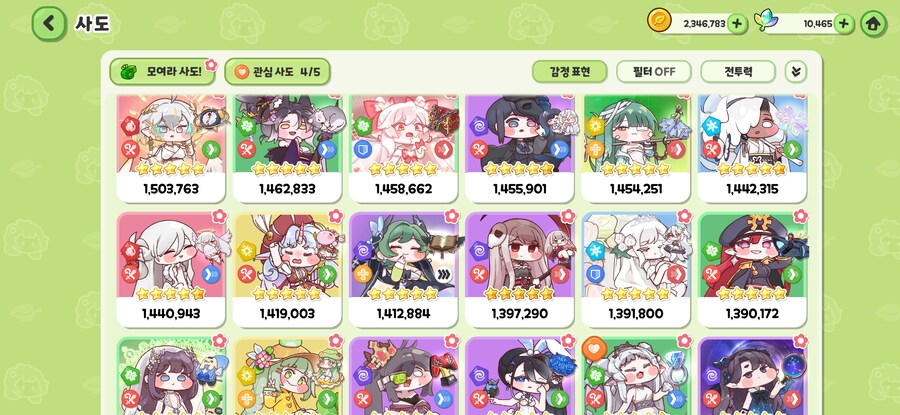The height and width of the screenshot is (415, 900).
Task: Toggle favorite flower on 1,412,884 card
Action: pyautogui.click(x=452, y=216)
